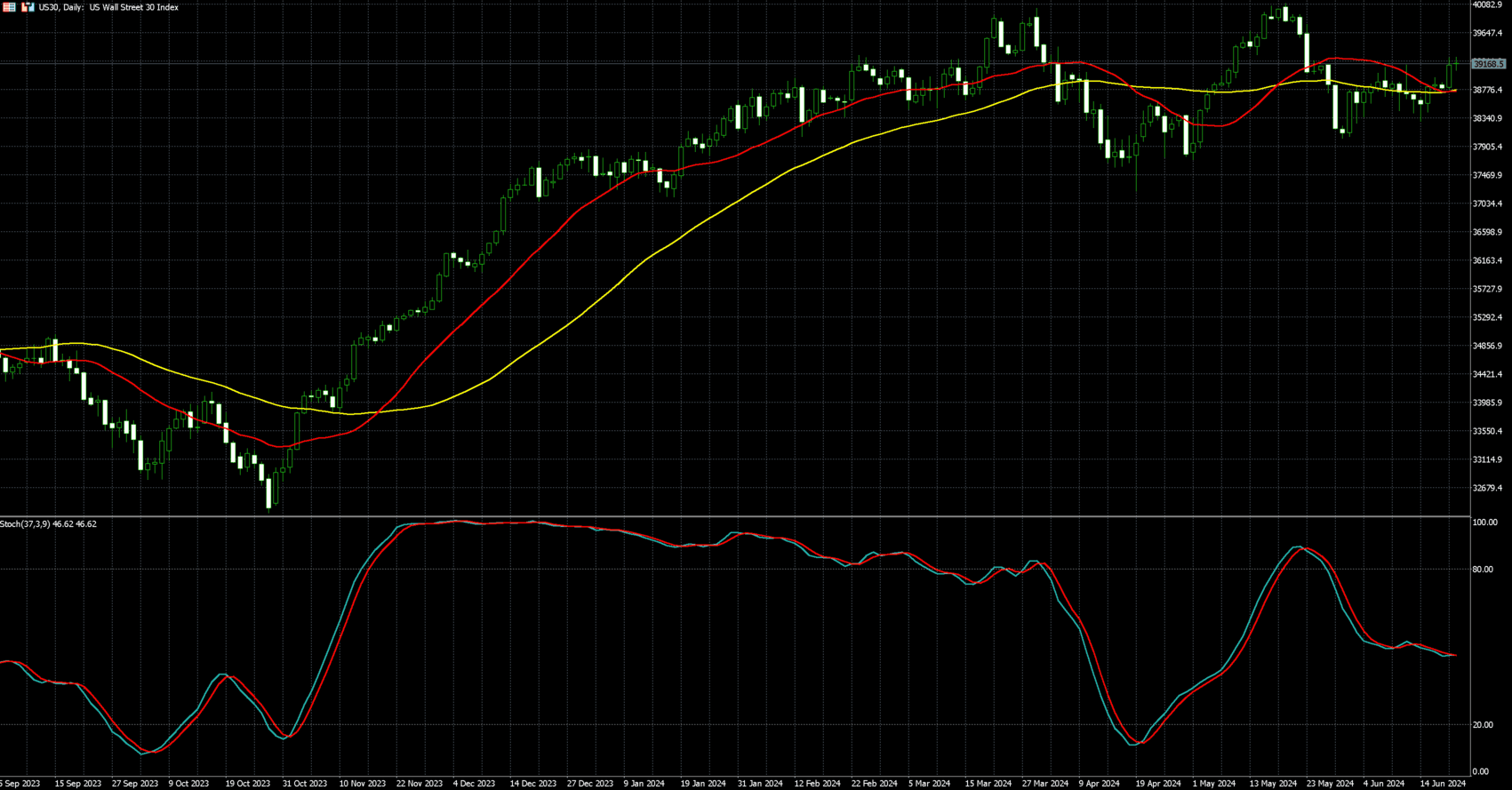Viewport: 1512px width, 790px height.
Task: Click the 5 Sep 2023 date label
Action: coord(20,784)
